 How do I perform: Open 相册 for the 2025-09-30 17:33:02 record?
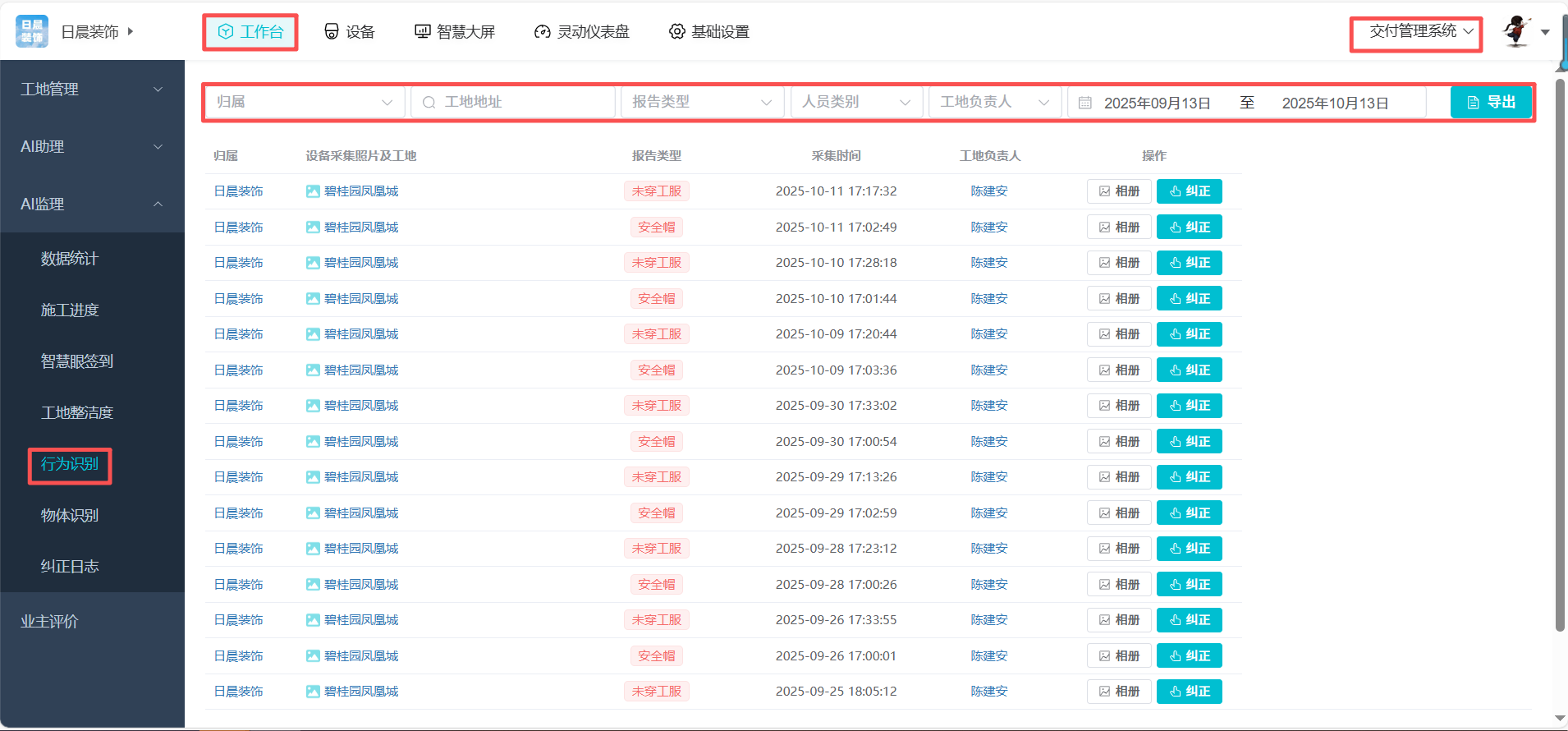coord(1119,406)
